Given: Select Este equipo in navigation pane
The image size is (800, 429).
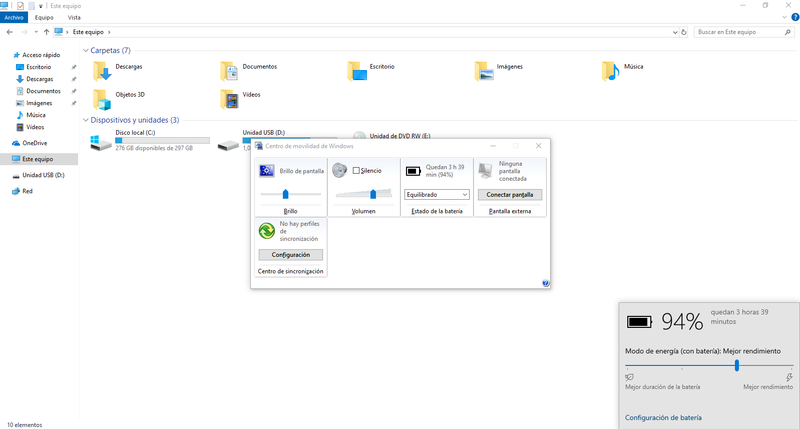Looking at the screenshot, I should point(39,159).
